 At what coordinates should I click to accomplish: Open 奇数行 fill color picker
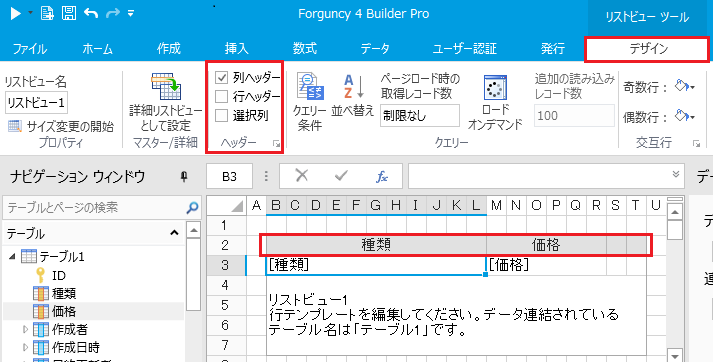click(x=684, y=86)
